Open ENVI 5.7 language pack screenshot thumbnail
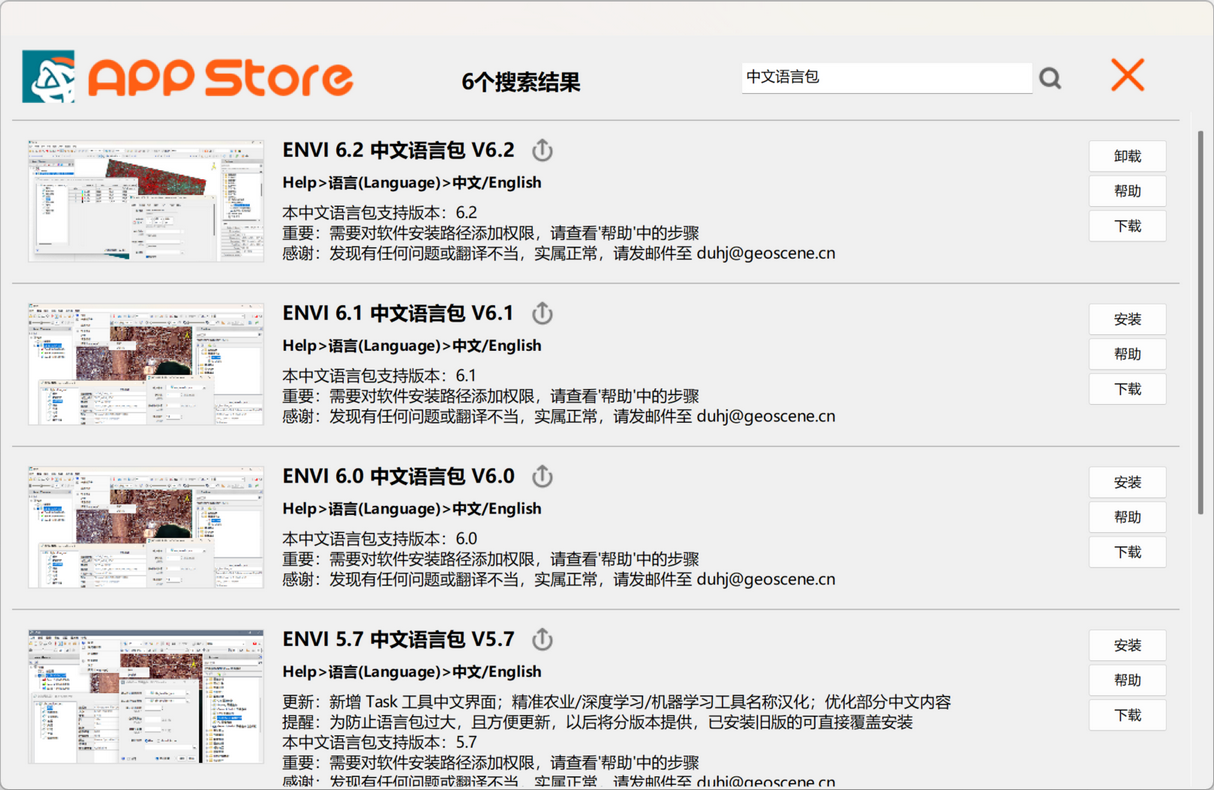 146,696
